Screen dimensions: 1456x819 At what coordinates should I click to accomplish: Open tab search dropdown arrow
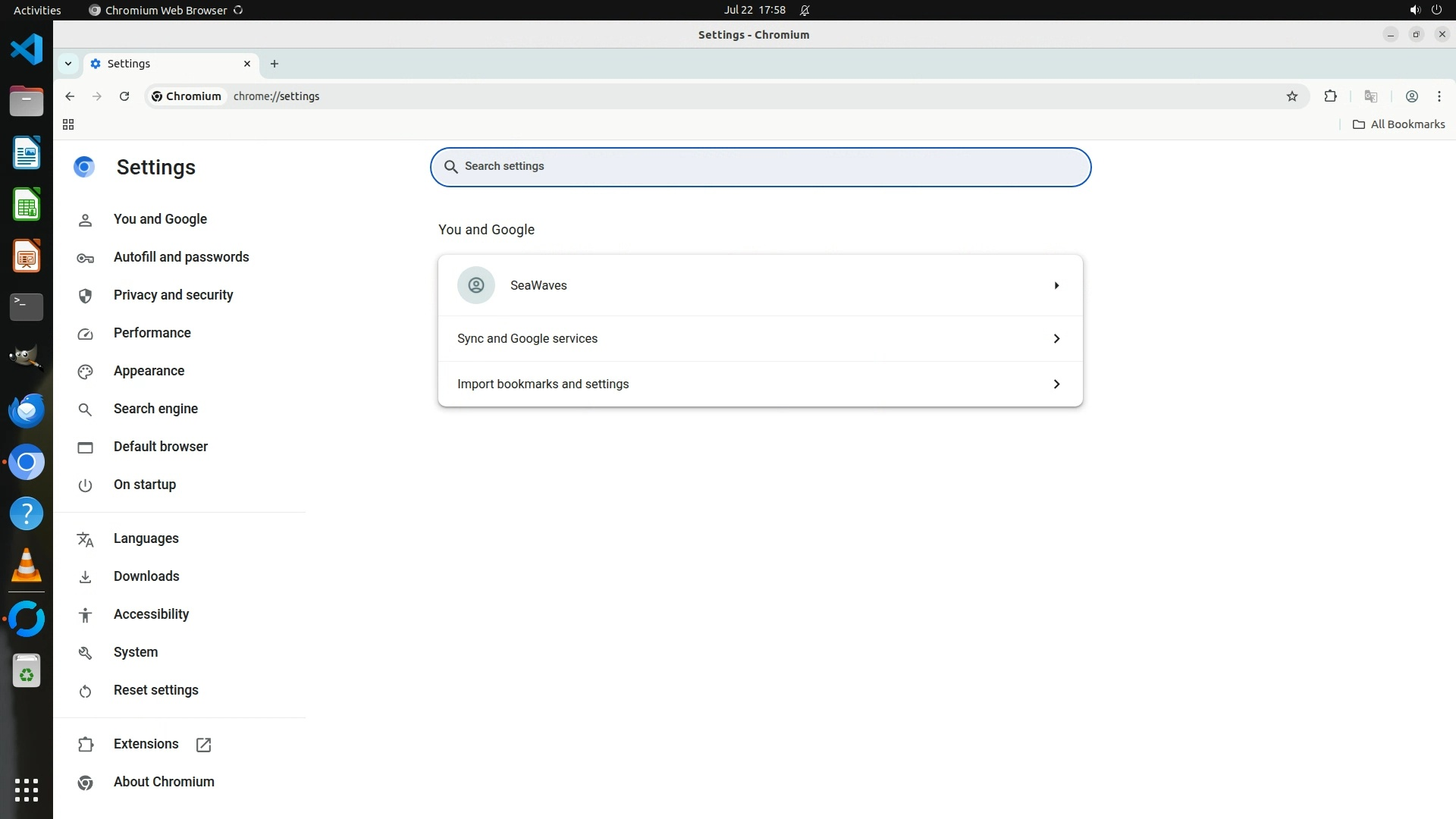point(68,64)
